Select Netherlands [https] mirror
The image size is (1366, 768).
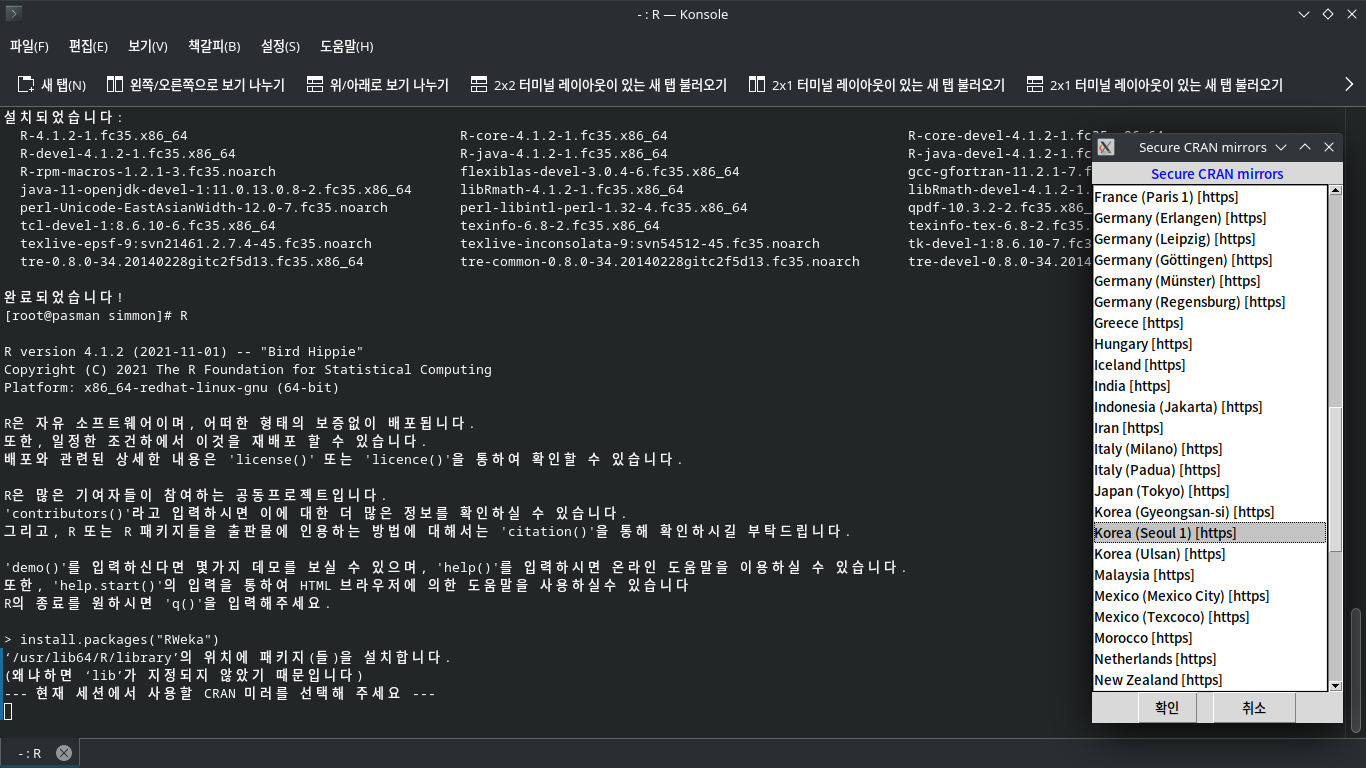tap(1210, 659)
